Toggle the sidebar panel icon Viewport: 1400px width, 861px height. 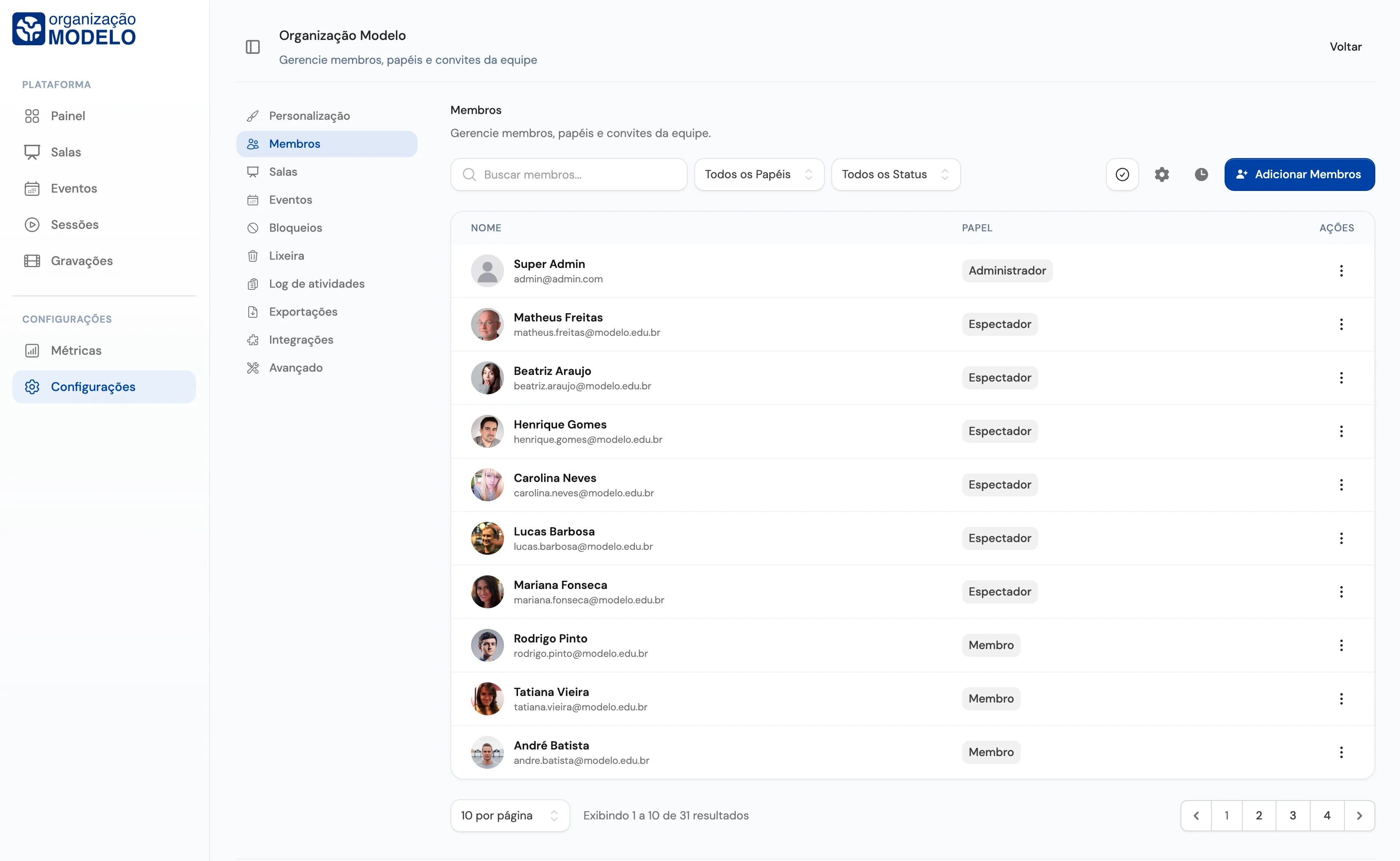pos(252,47)
